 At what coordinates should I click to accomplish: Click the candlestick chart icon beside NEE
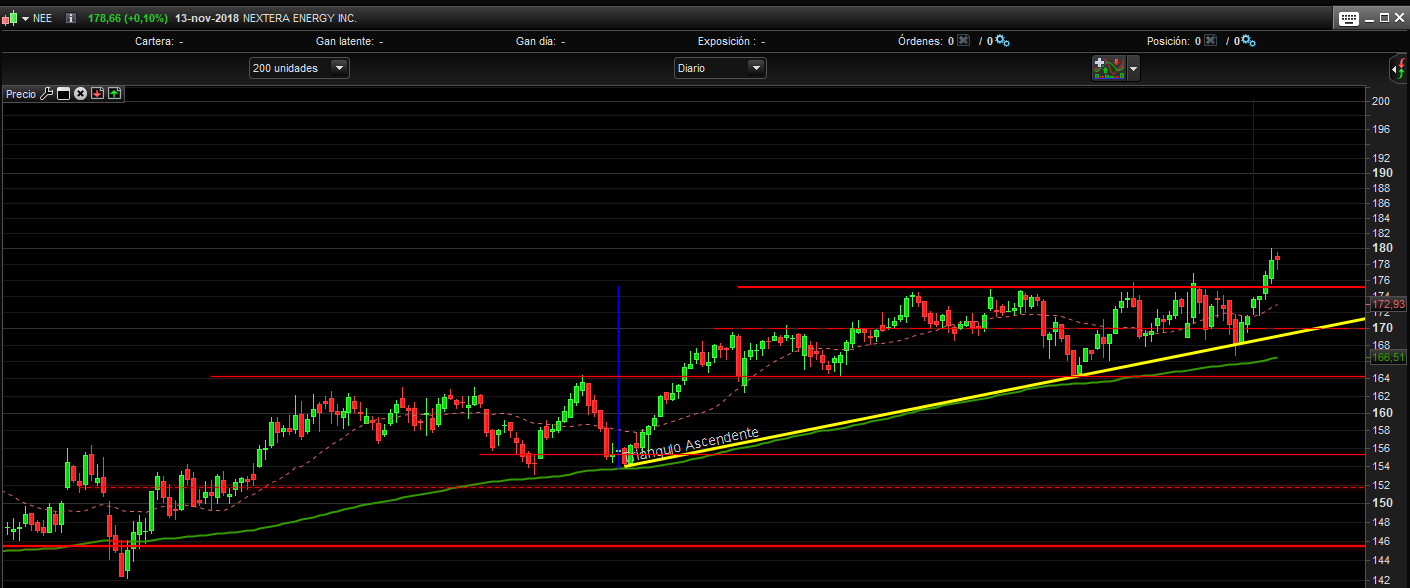tap(9, 18)
